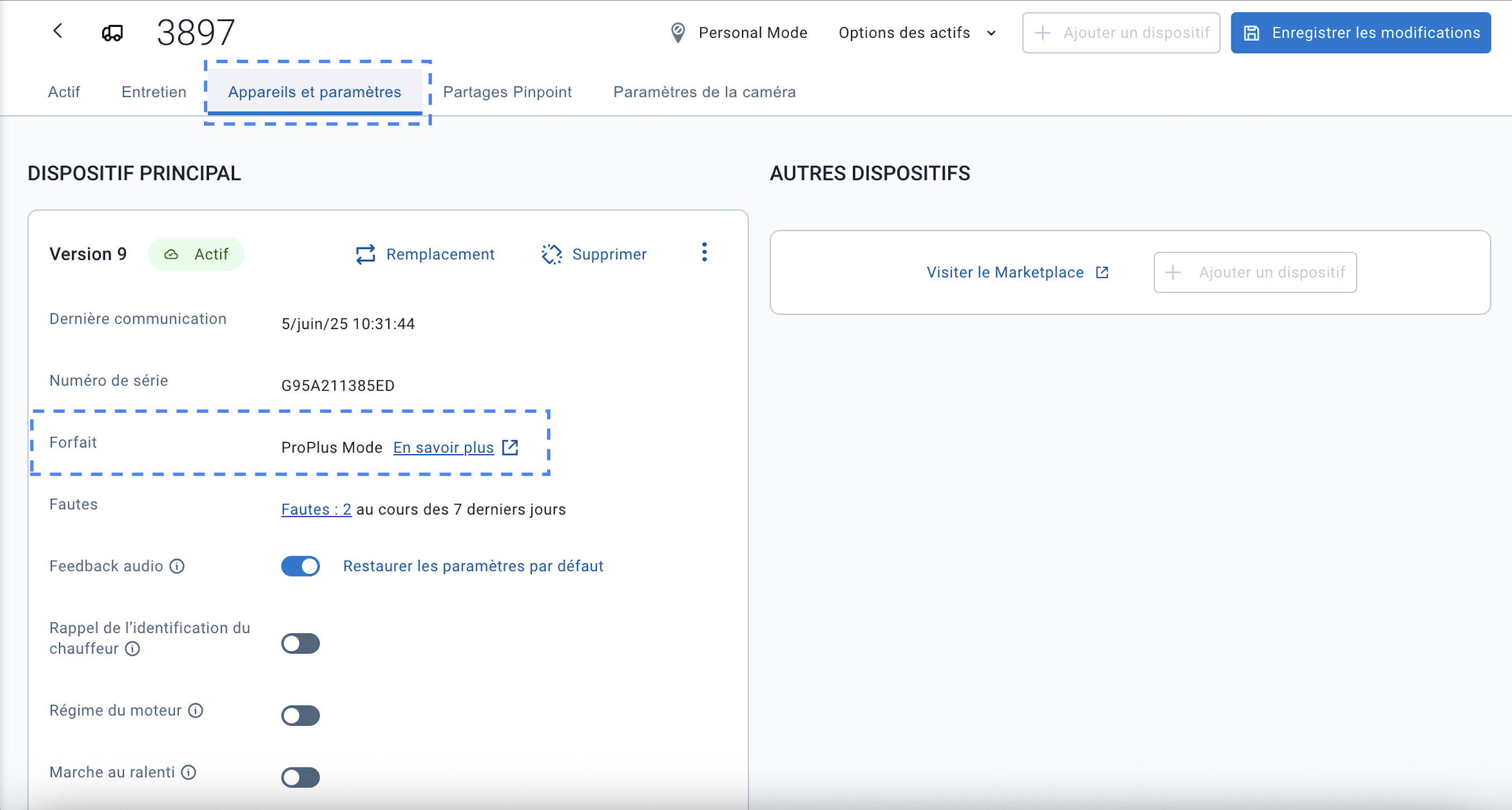Click Restaurer les paramètres par défaut

click(473, 566)
